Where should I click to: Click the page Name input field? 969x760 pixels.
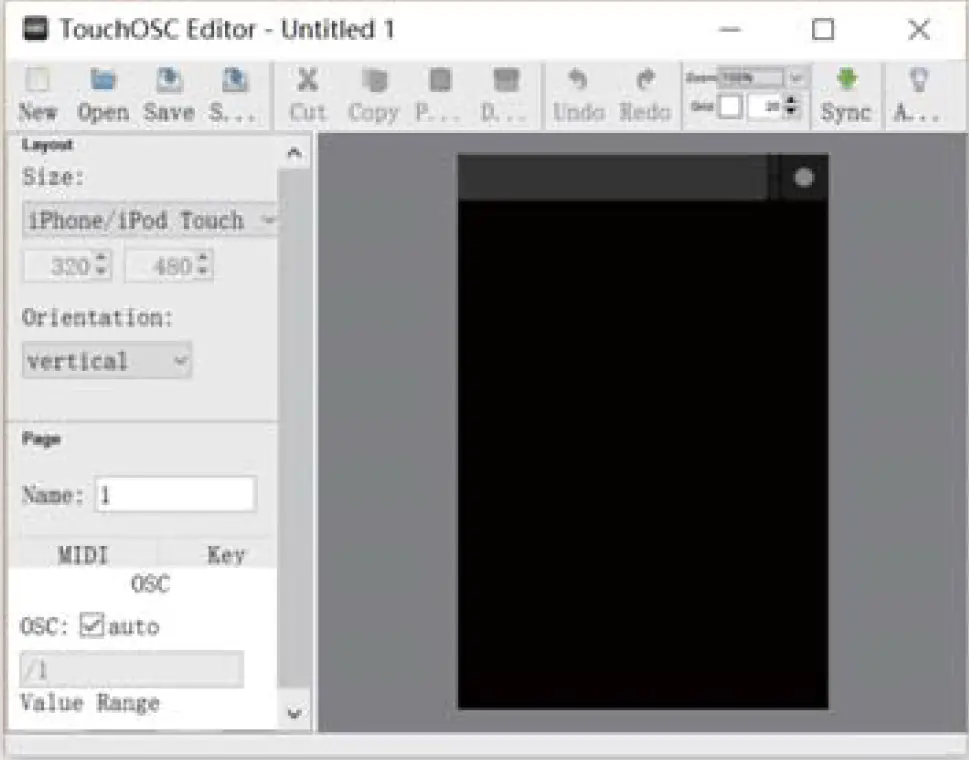coord(176,494)
